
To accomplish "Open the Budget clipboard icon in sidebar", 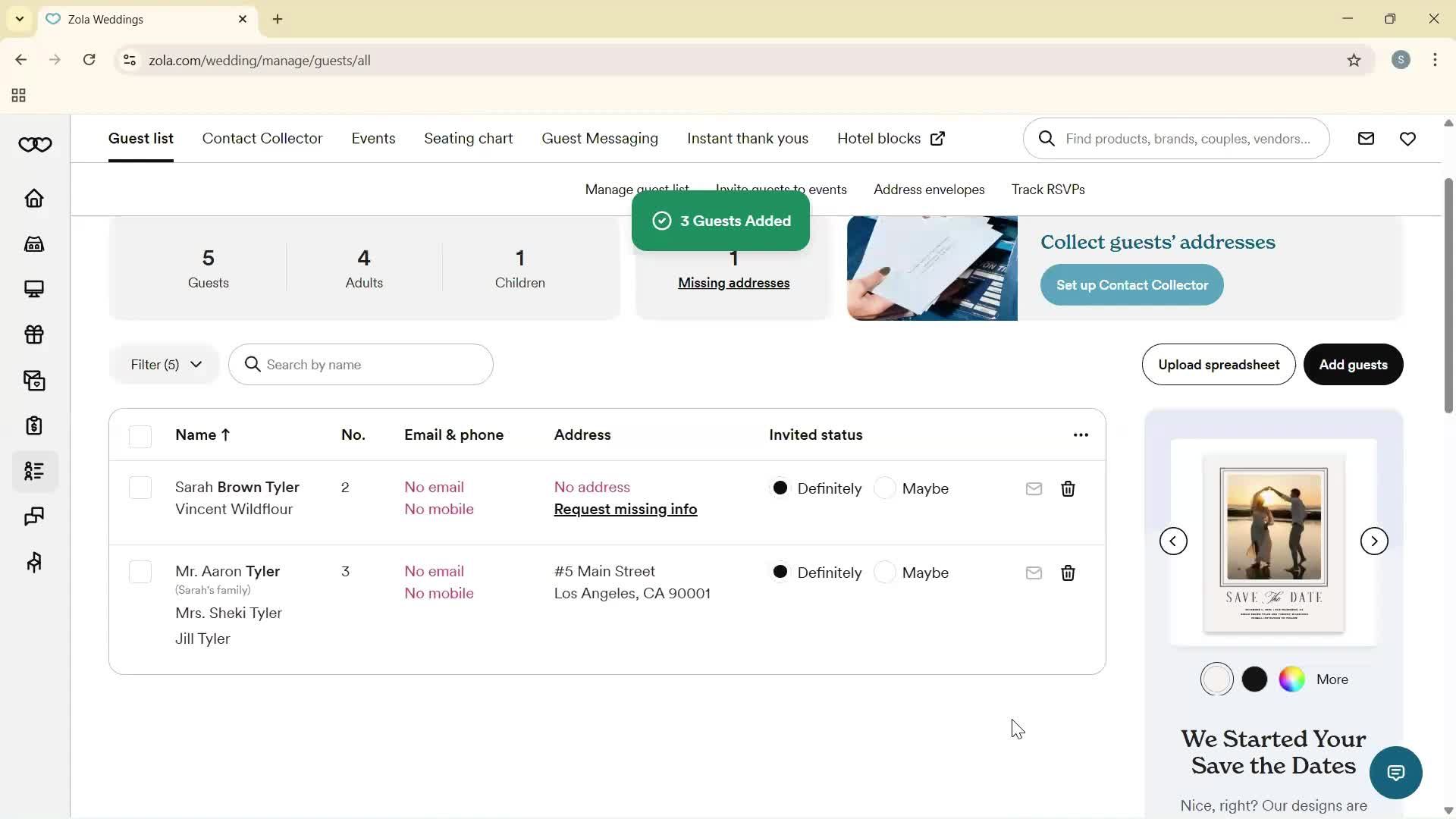I will tap(33, 425).
